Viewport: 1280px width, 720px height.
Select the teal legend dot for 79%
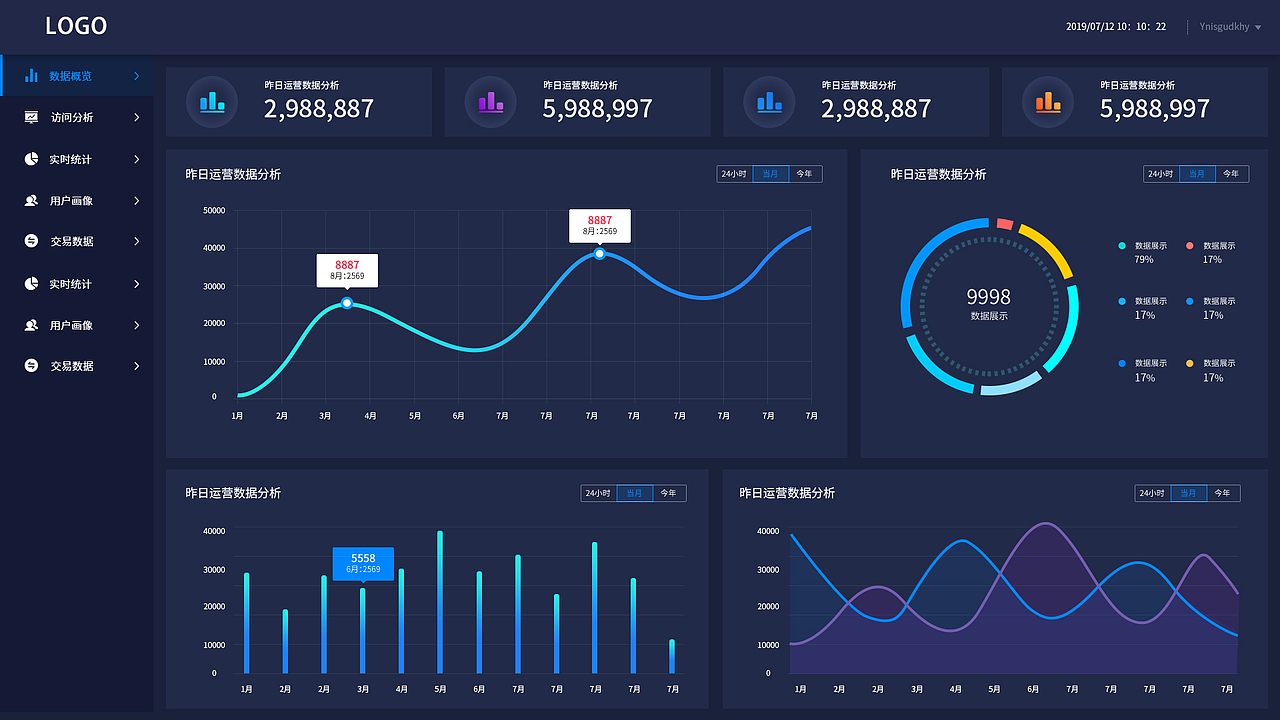click(1122, 246)
